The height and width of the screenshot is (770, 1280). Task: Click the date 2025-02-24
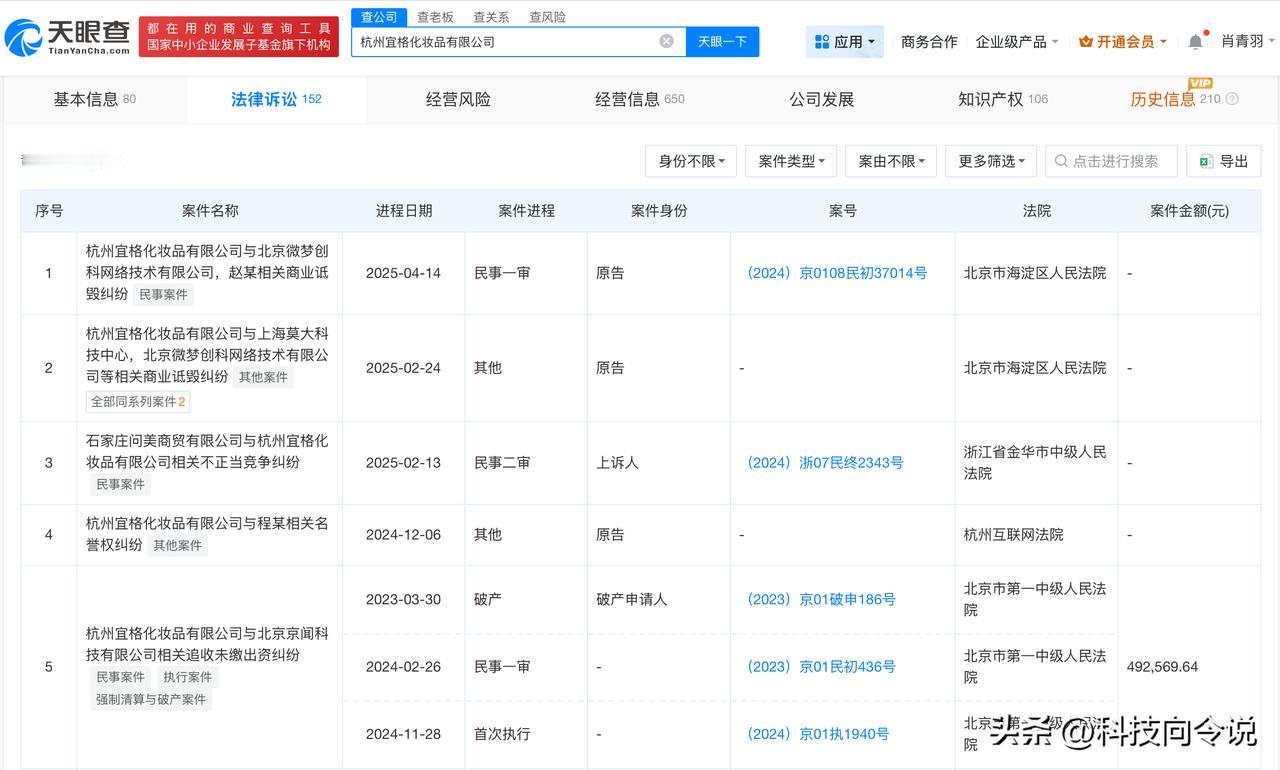coord(403,368)
